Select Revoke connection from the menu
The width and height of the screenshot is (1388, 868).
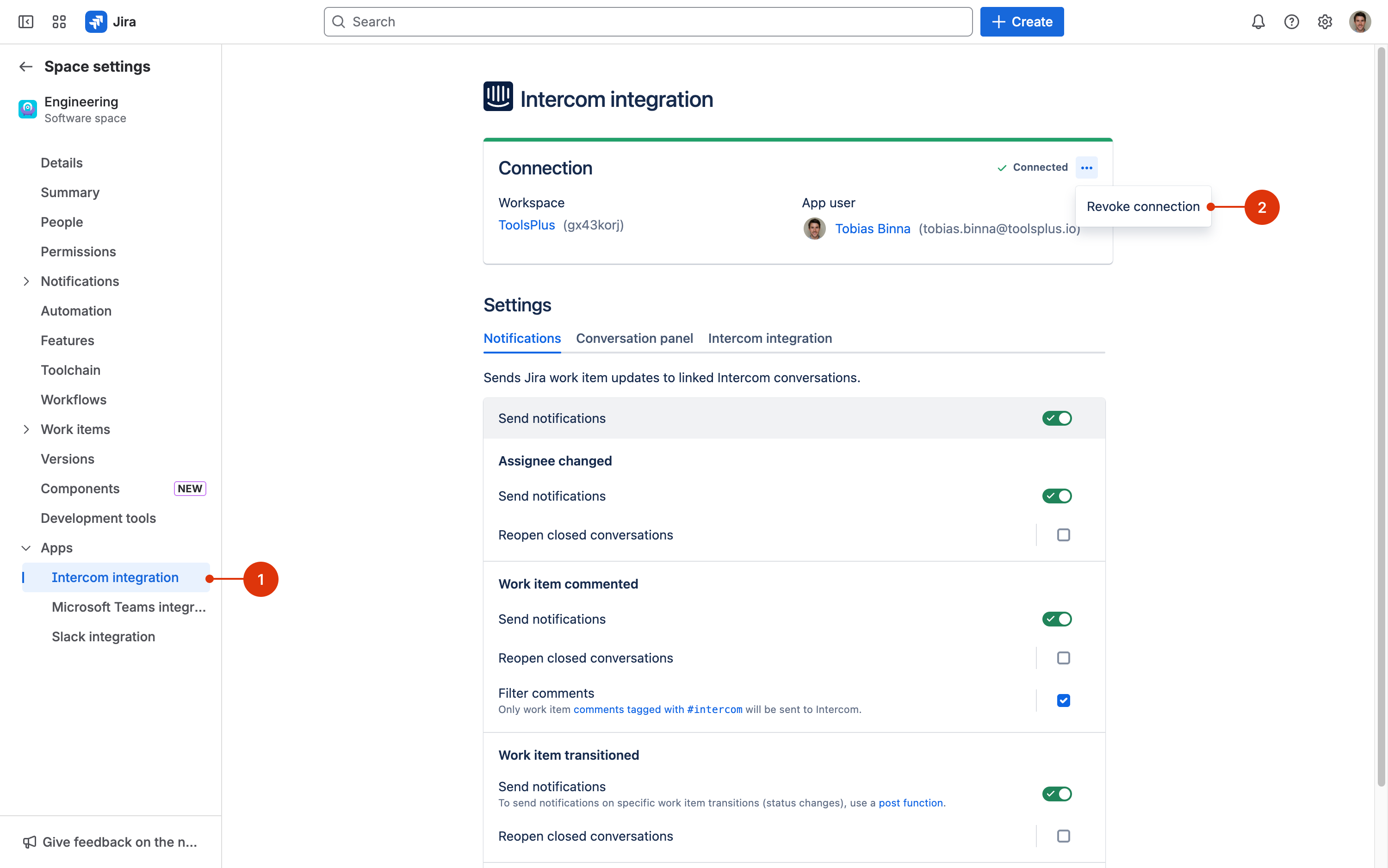(x=1142, y=207)
